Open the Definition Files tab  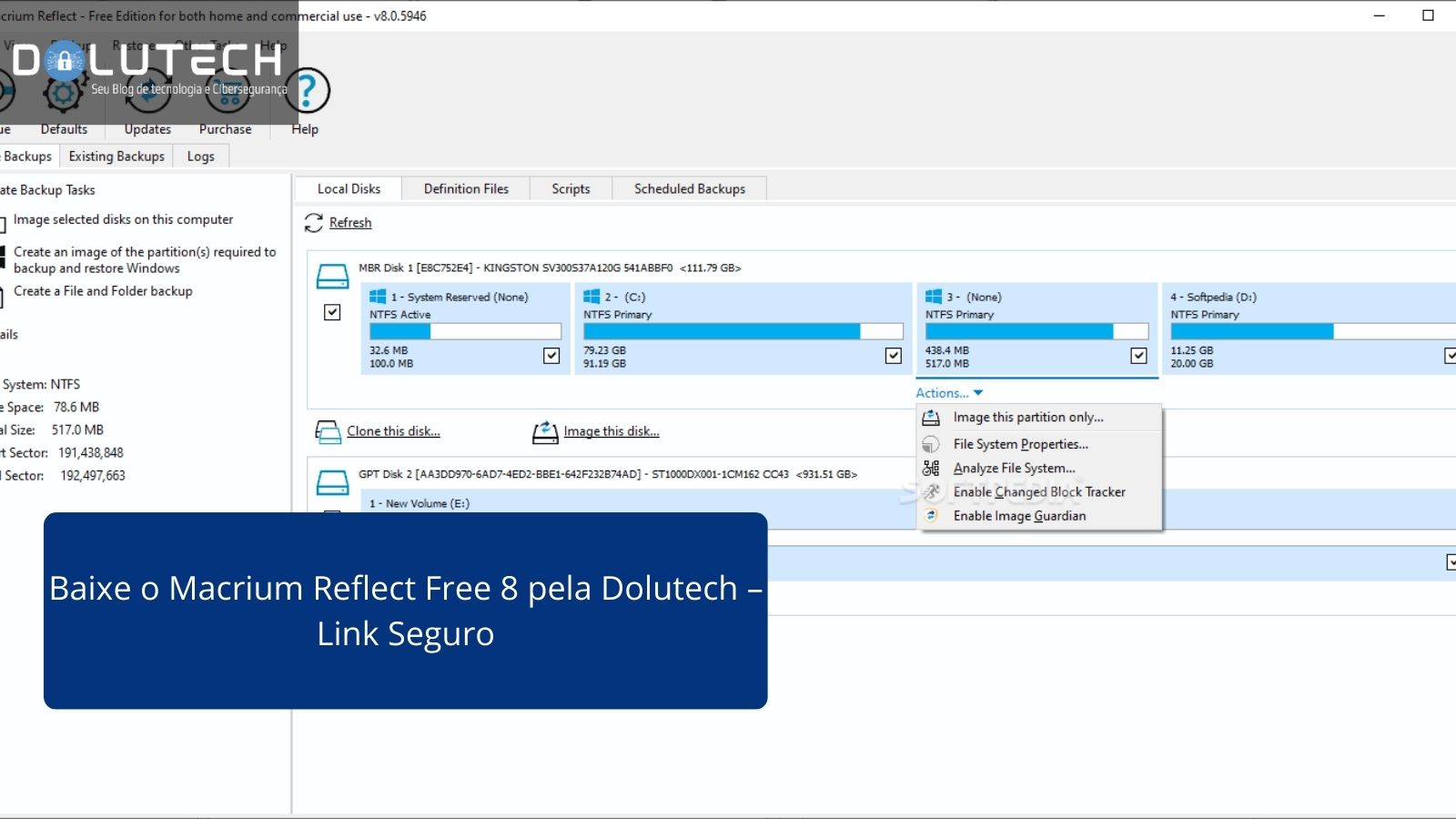[466, 188]
